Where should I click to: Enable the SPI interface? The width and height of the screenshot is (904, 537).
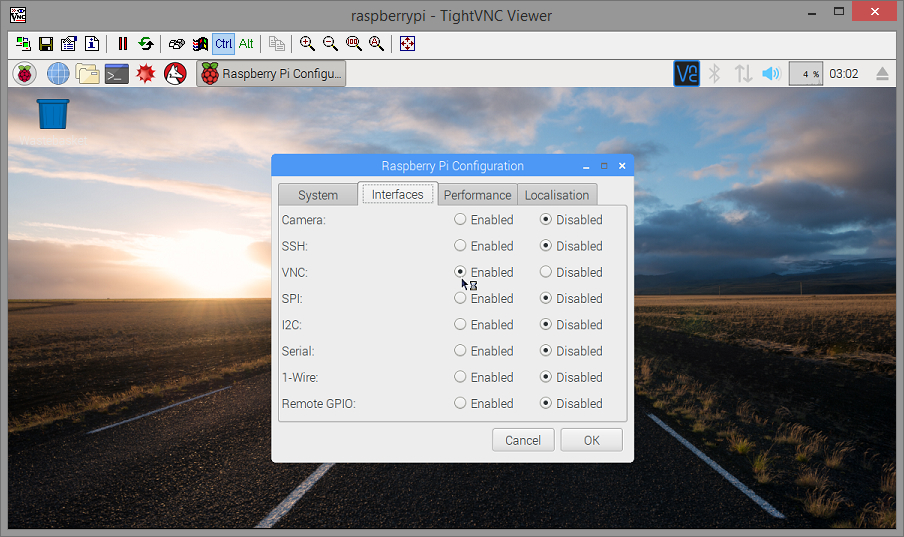pos(484,298)
